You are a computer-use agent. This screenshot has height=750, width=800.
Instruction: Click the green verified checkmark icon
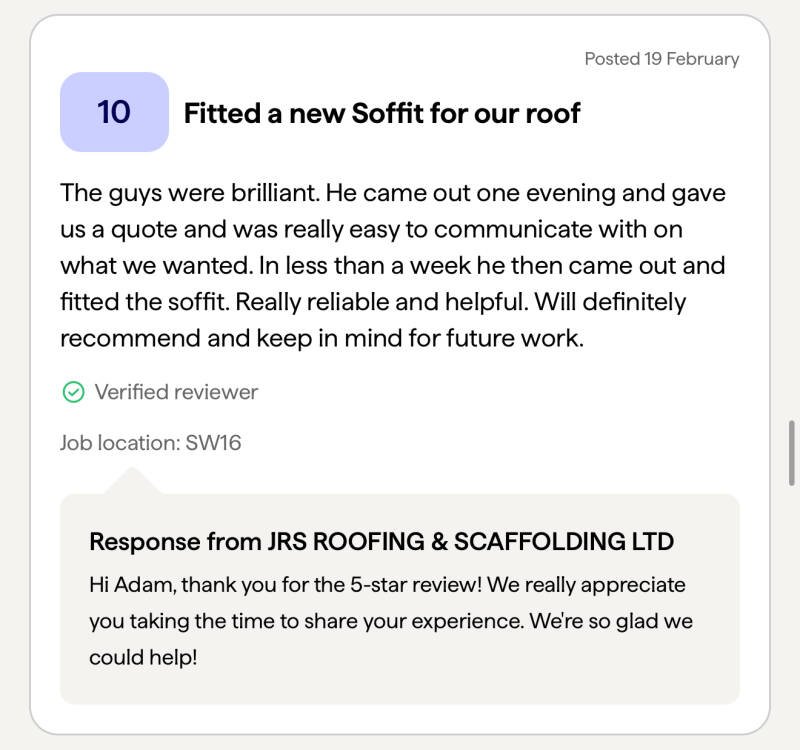73,392
